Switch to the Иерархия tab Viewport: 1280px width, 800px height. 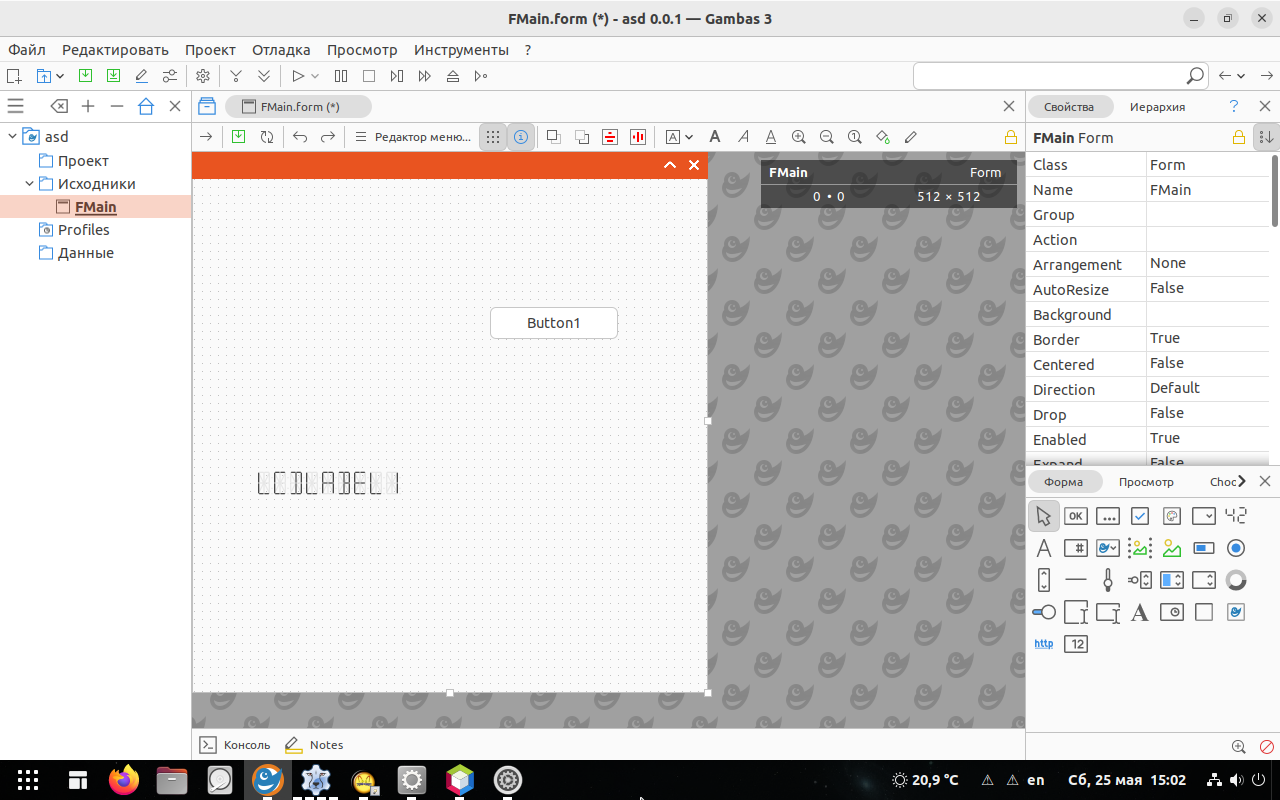[1157, 107]
